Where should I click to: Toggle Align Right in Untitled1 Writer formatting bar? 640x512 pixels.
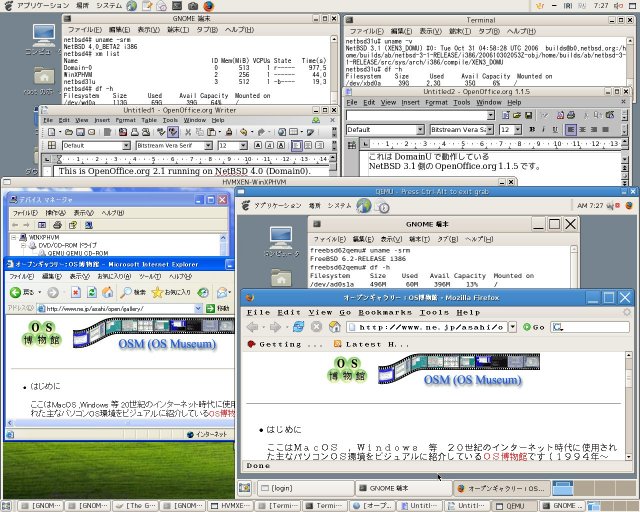(x=320, y=145)
